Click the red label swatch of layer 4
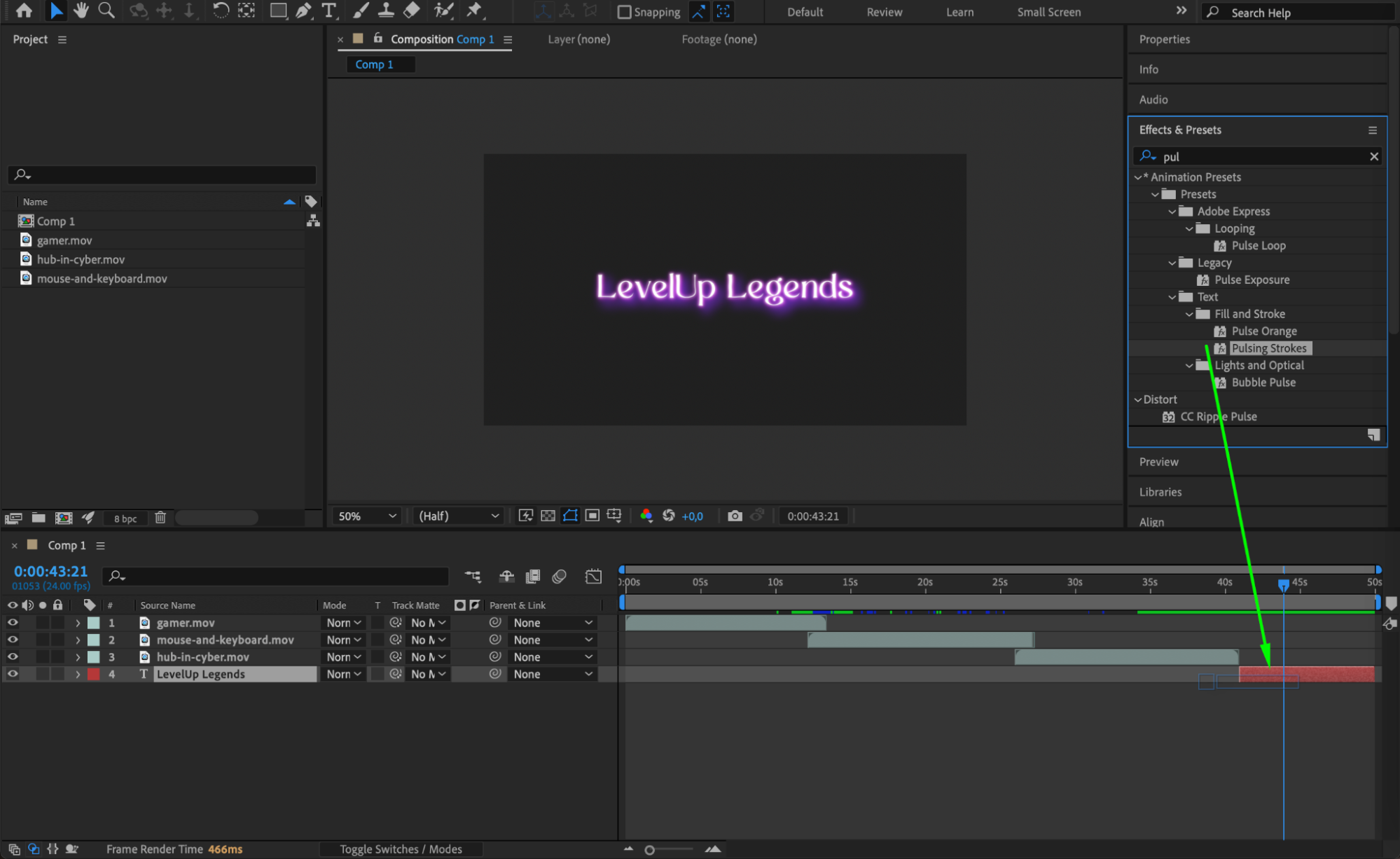This screenshot has height=859, width=1400. (x=93, y=674)
